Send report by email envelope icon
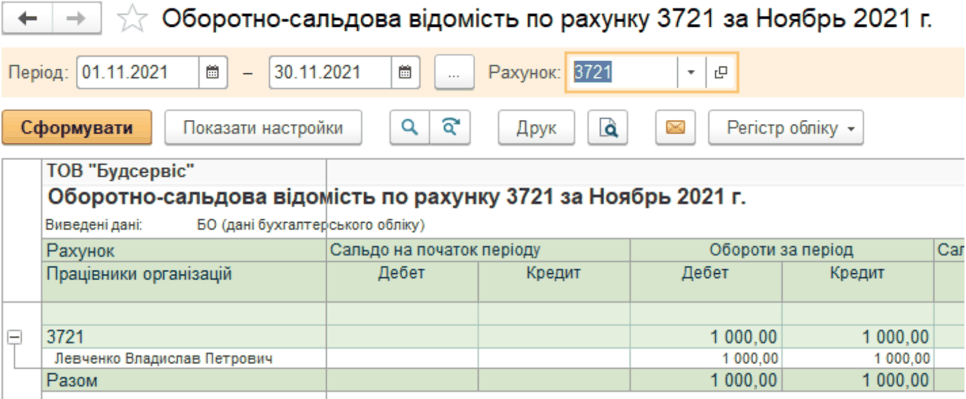The height and width of the screenshot is (399, 966). click(675, 127)
